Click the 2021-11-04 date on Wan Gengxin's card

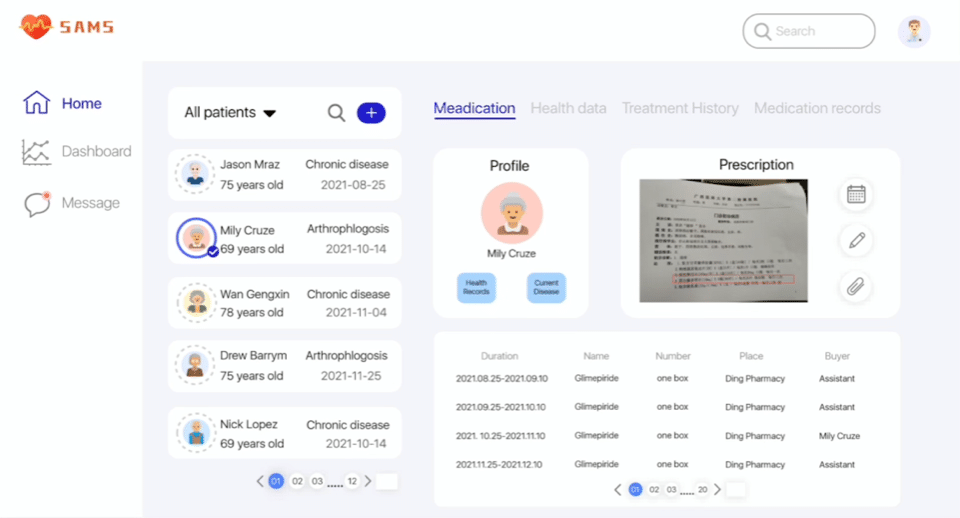[356, 312]
